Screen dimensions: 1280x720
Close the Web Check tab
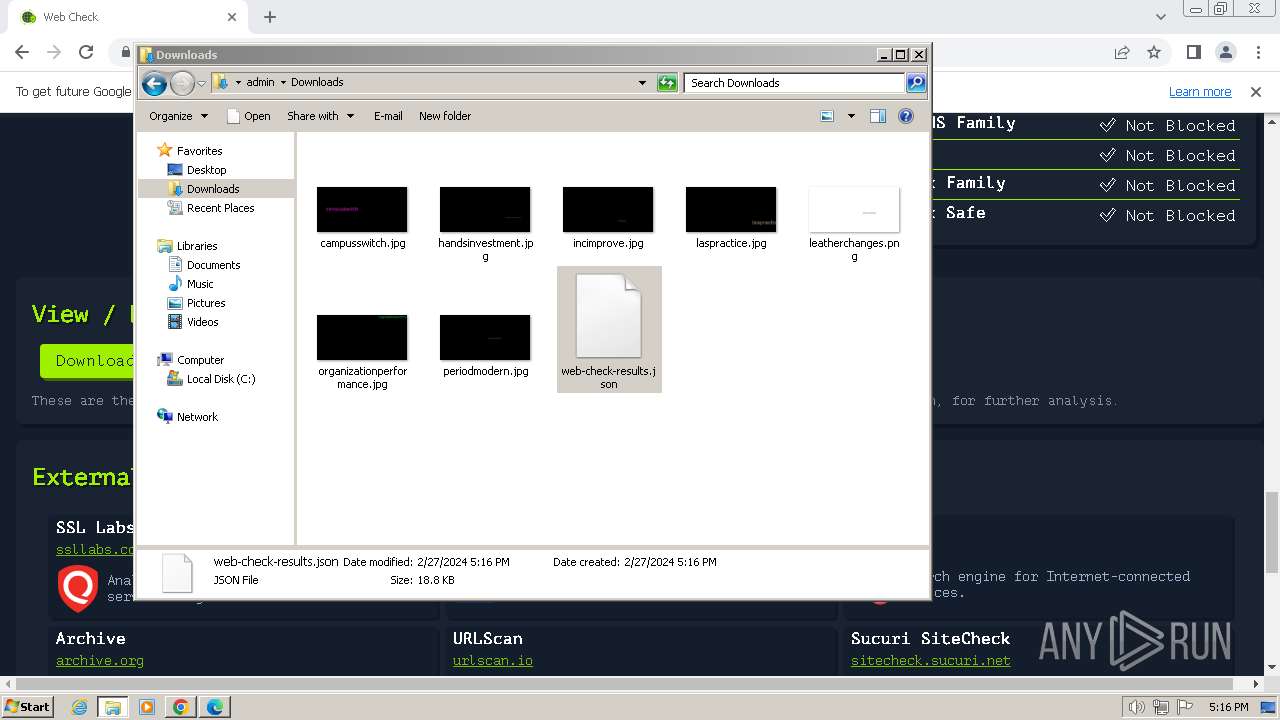(x=232, y=17)
